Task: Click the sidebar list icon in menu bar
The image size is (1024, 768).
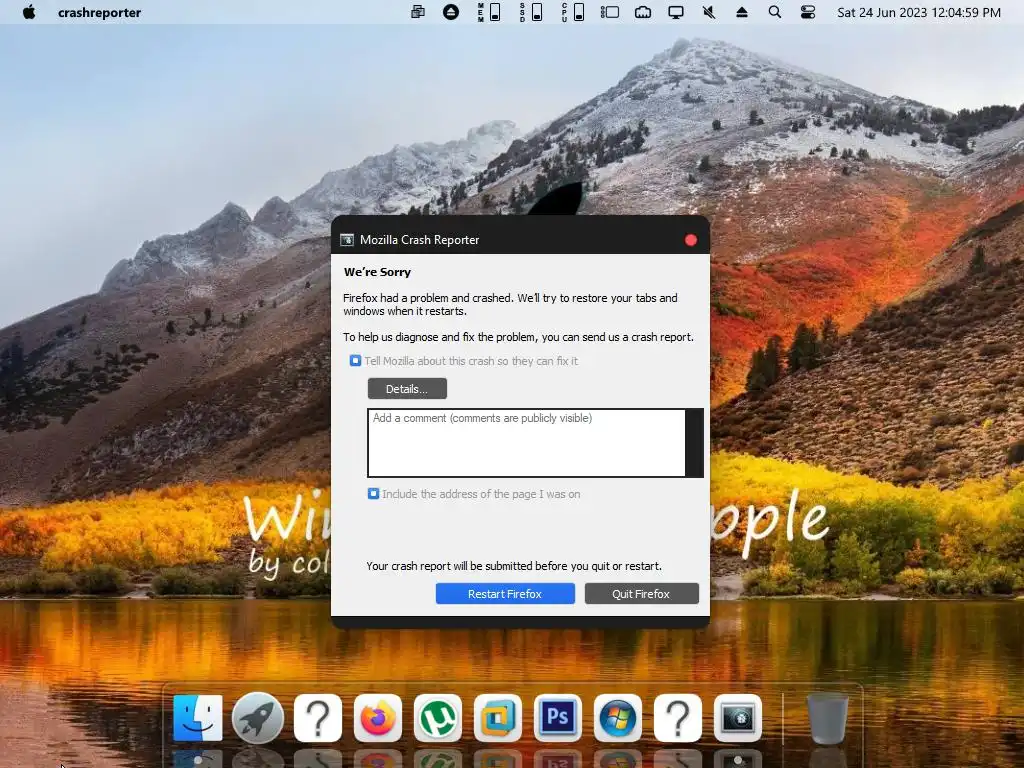Action: pyautogui.click(x=610, y=12)
